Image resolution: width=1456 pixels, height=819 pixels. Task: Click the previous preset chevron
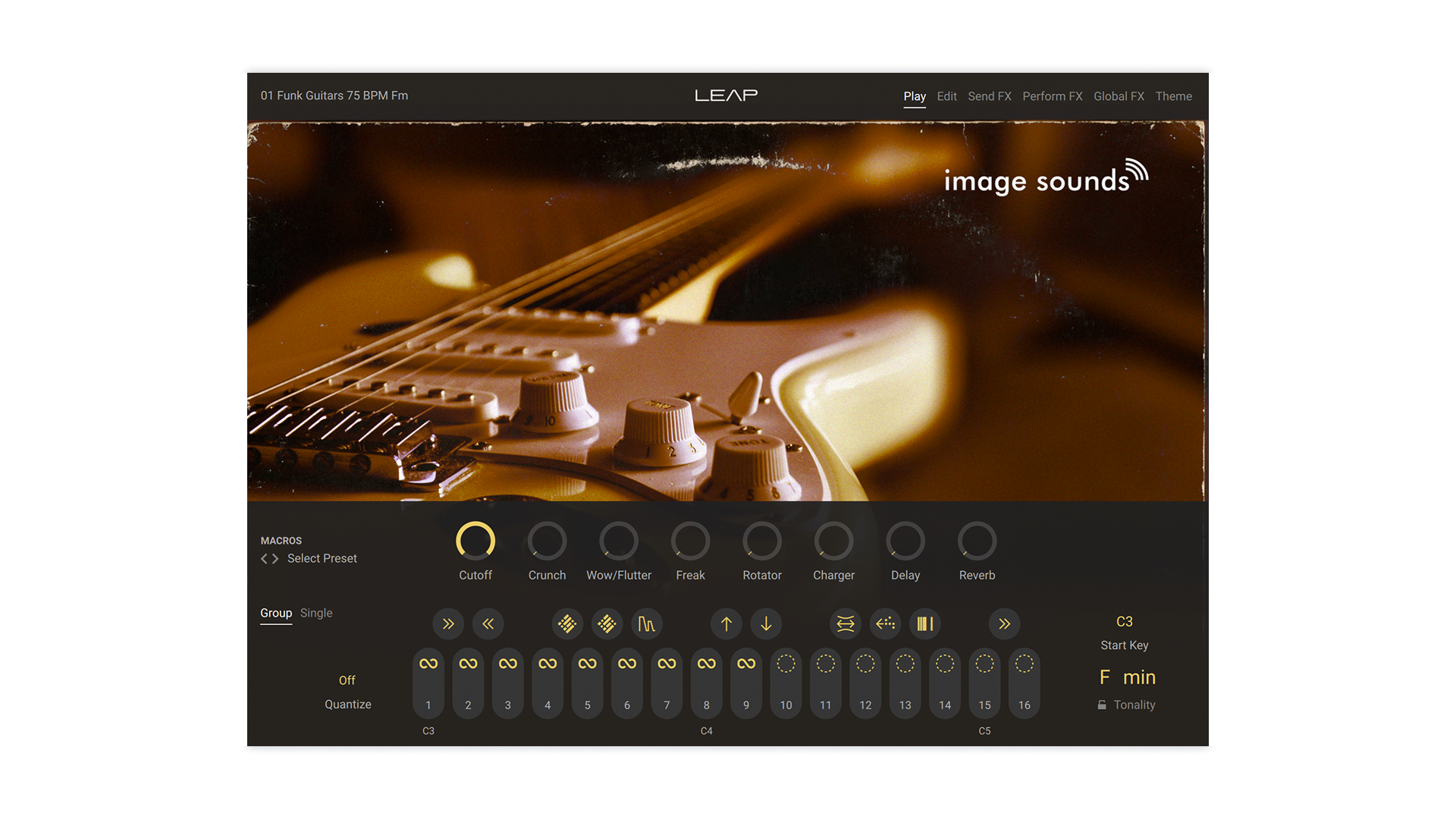[262, 558]
